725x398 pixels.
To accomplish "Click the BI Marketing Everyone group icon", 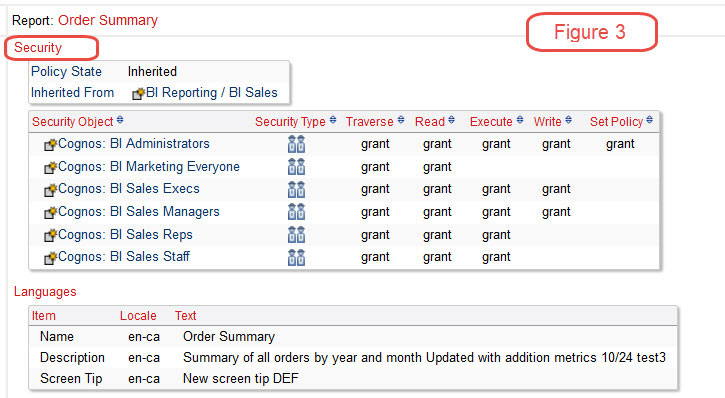I will point(296,166).
